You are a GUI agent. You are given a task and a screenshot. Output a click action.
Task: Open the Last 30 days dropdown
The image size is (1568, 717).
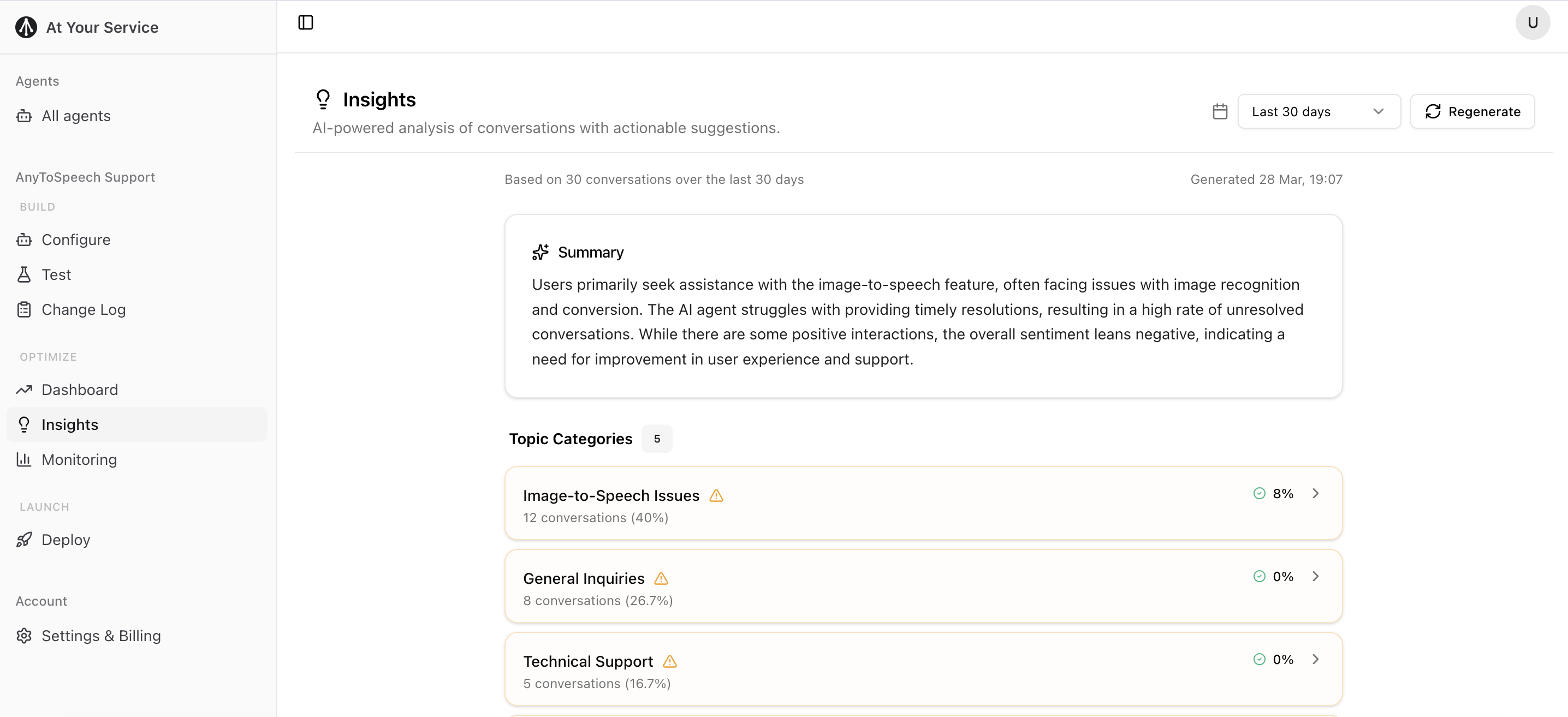[x=1318, y=111]
